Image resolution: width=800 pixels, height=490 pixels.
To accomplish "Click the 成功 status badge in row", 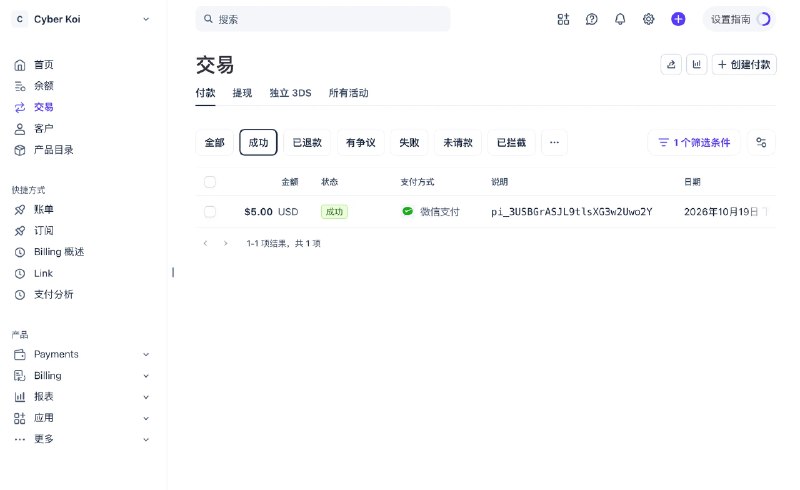I will click(334, 211).
